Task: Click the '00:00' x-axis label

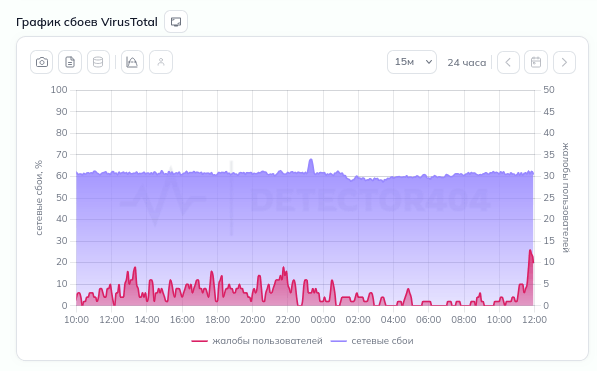Action: 323,319
